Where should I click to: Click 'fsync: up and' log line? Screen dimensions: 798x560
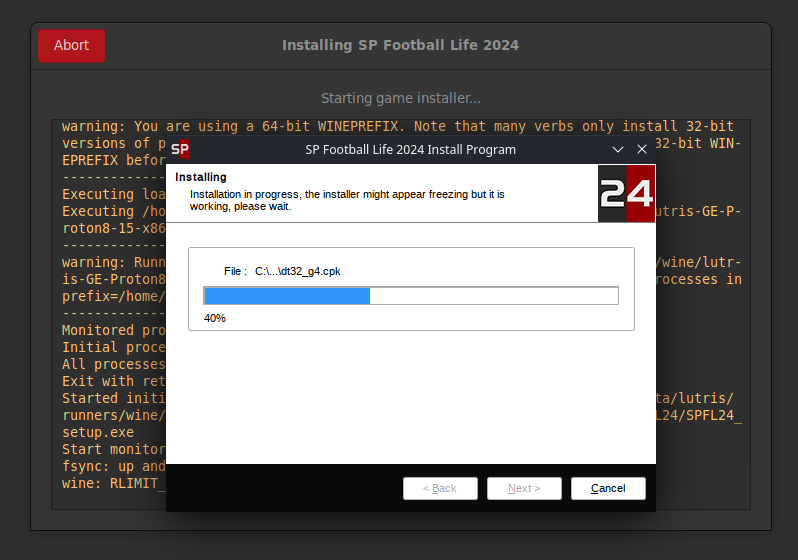(113, 466)
